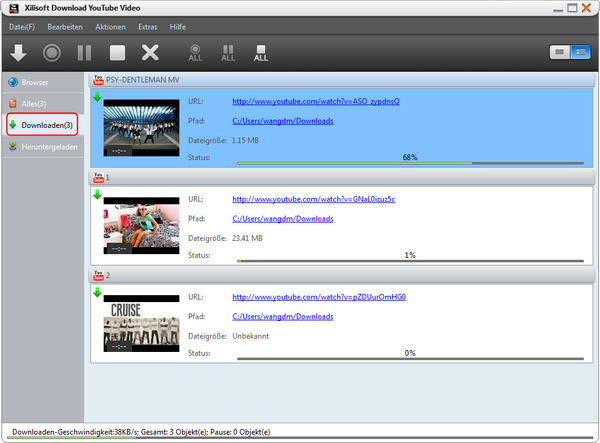Open the Hilfe menu
This screenshot has height=443, width=600.
click(178, 27)
